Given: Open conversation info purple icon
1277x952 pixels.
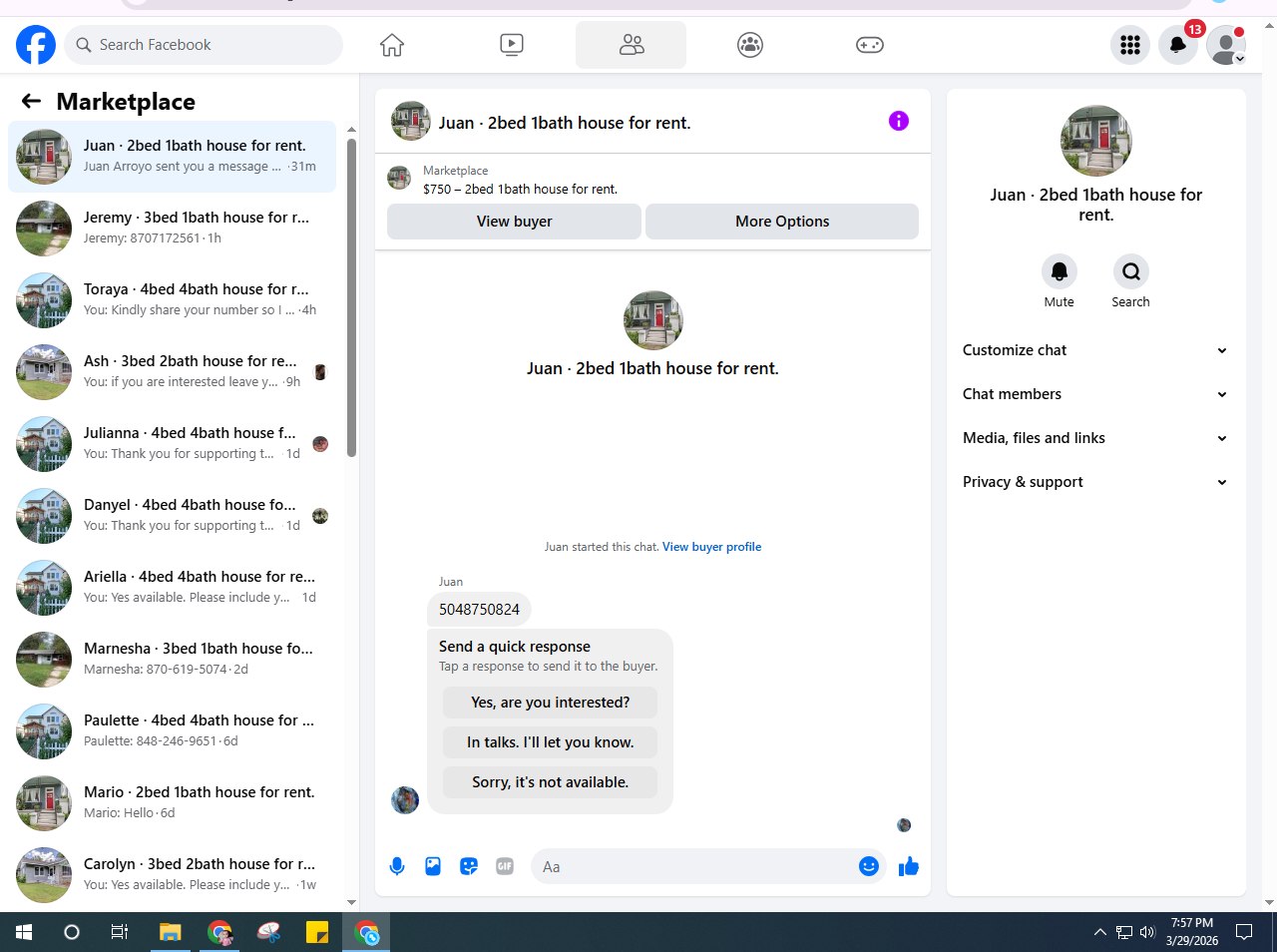Looking at the screenshot, I should coord(899,121).
